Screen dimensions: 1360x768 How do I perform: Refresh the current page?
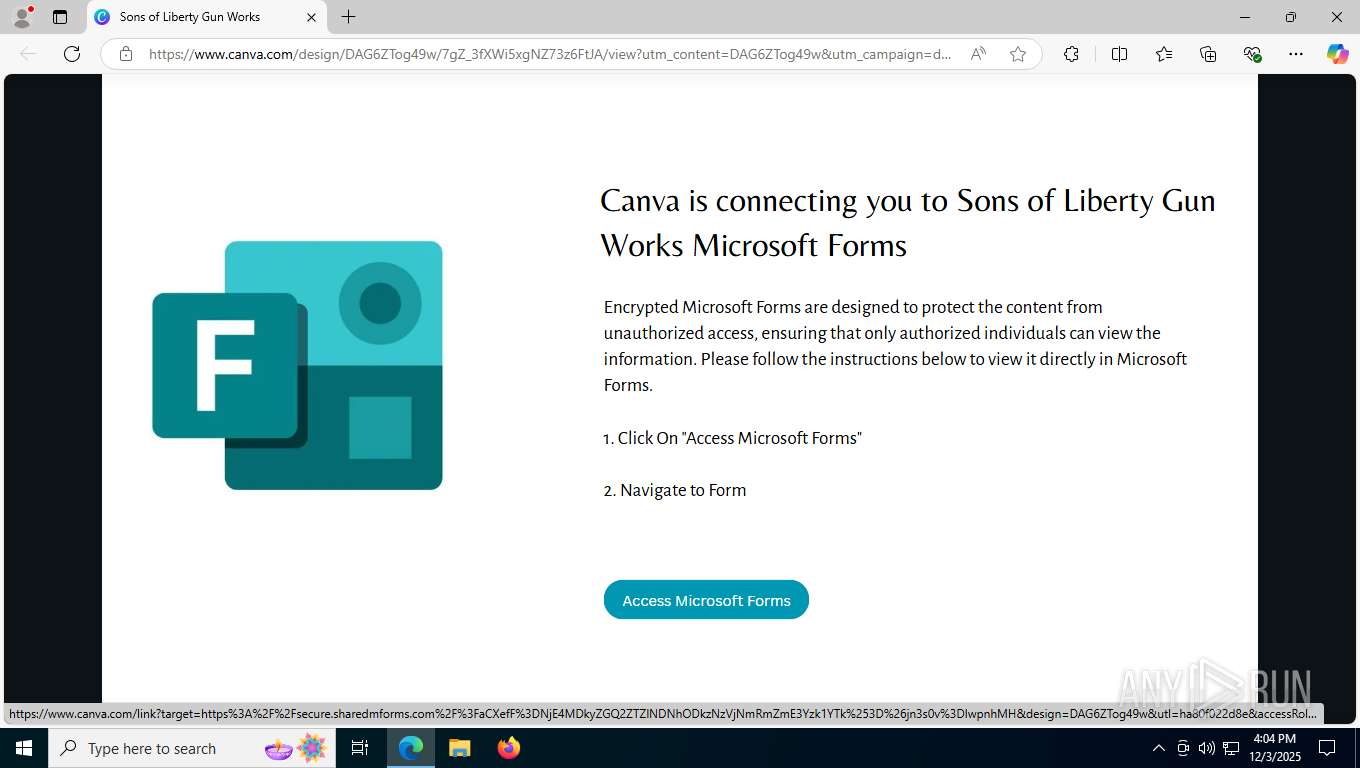click(72, 54)
